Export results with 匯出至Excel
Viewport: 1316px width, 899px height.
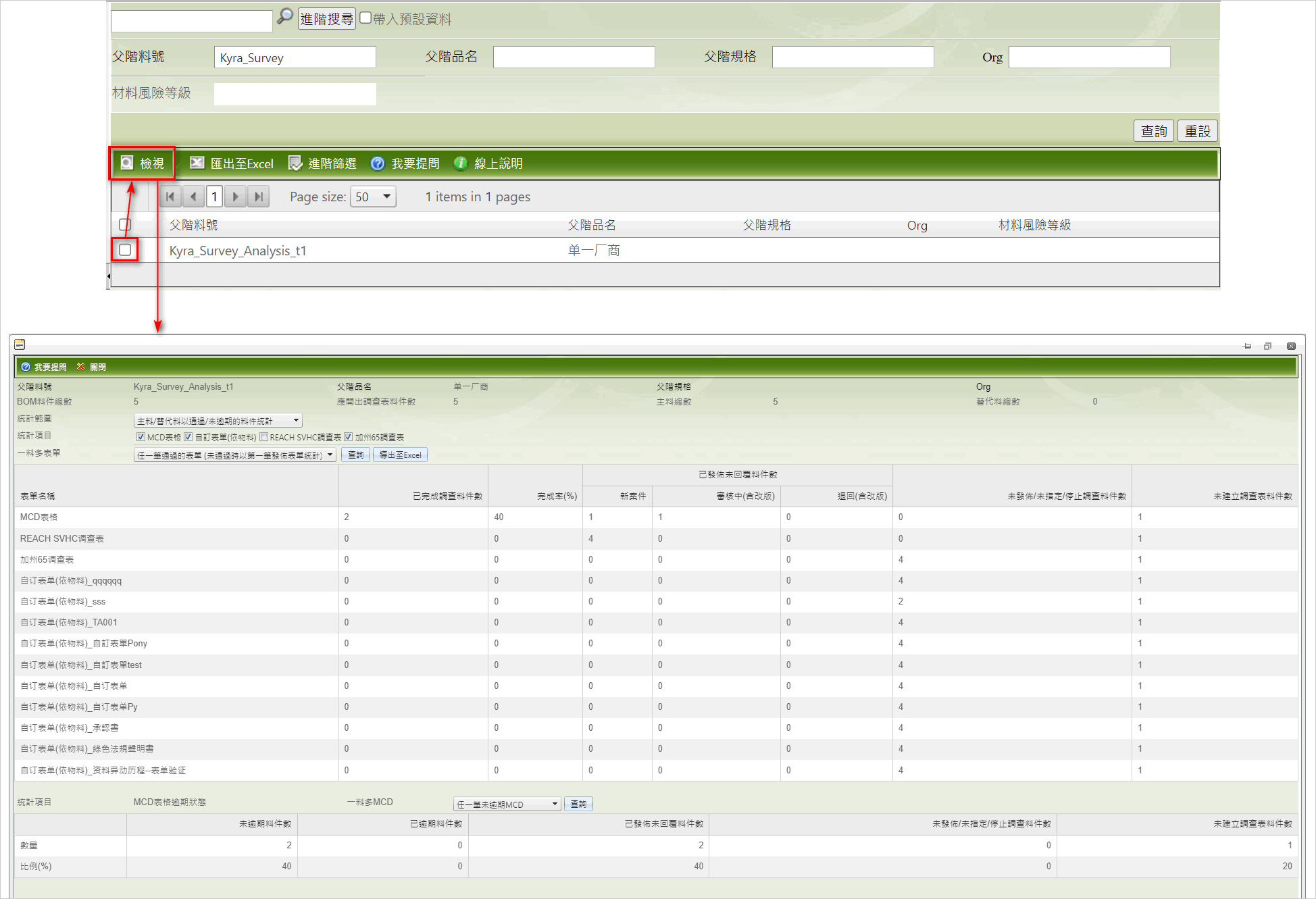[232, 163]
